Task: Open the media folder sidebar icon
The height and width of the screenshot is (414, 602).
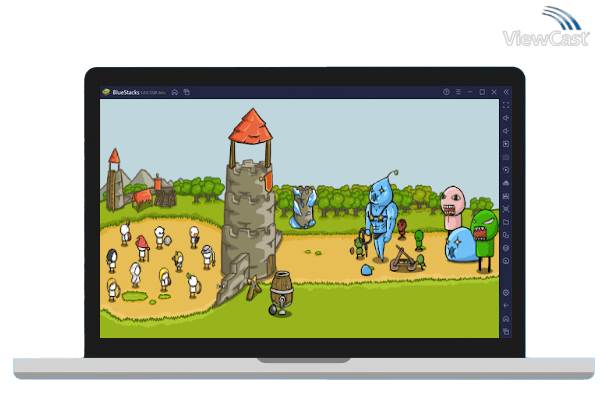Action: pyautogui.click(x=506, y=222)
